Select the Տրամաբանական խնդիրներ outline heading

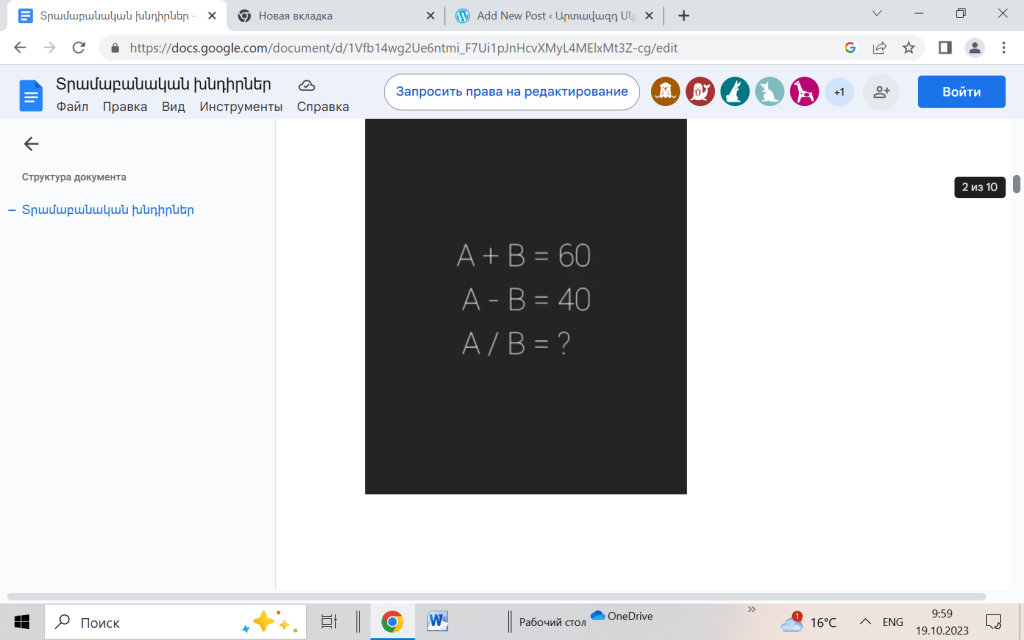click(108, 210)
